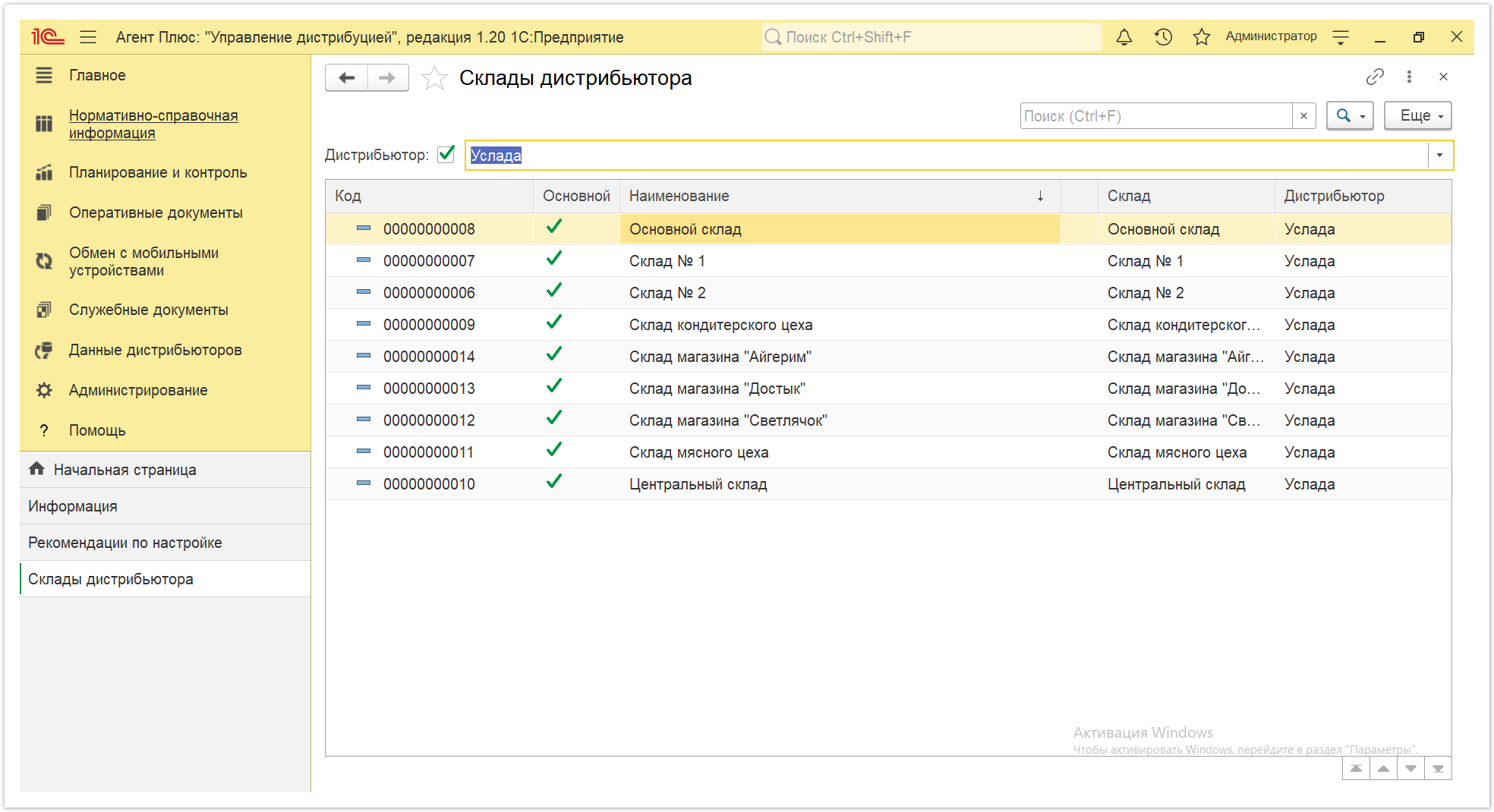Viewport: 1494px width, 812px height.
Task: Go forward with the right arrow button
Action: click(387, 77)
